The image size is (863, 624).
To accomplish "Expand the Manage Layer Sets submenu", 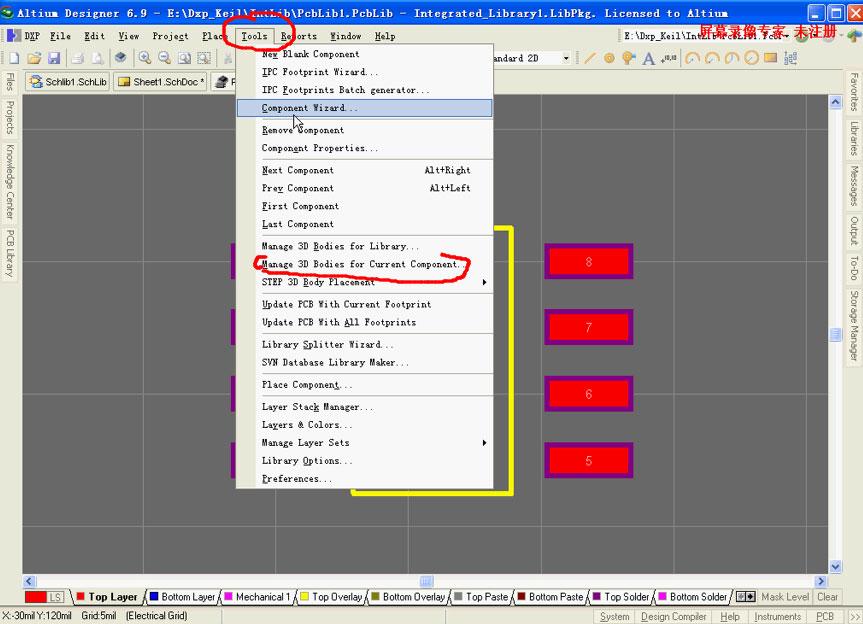I will 370,442.
